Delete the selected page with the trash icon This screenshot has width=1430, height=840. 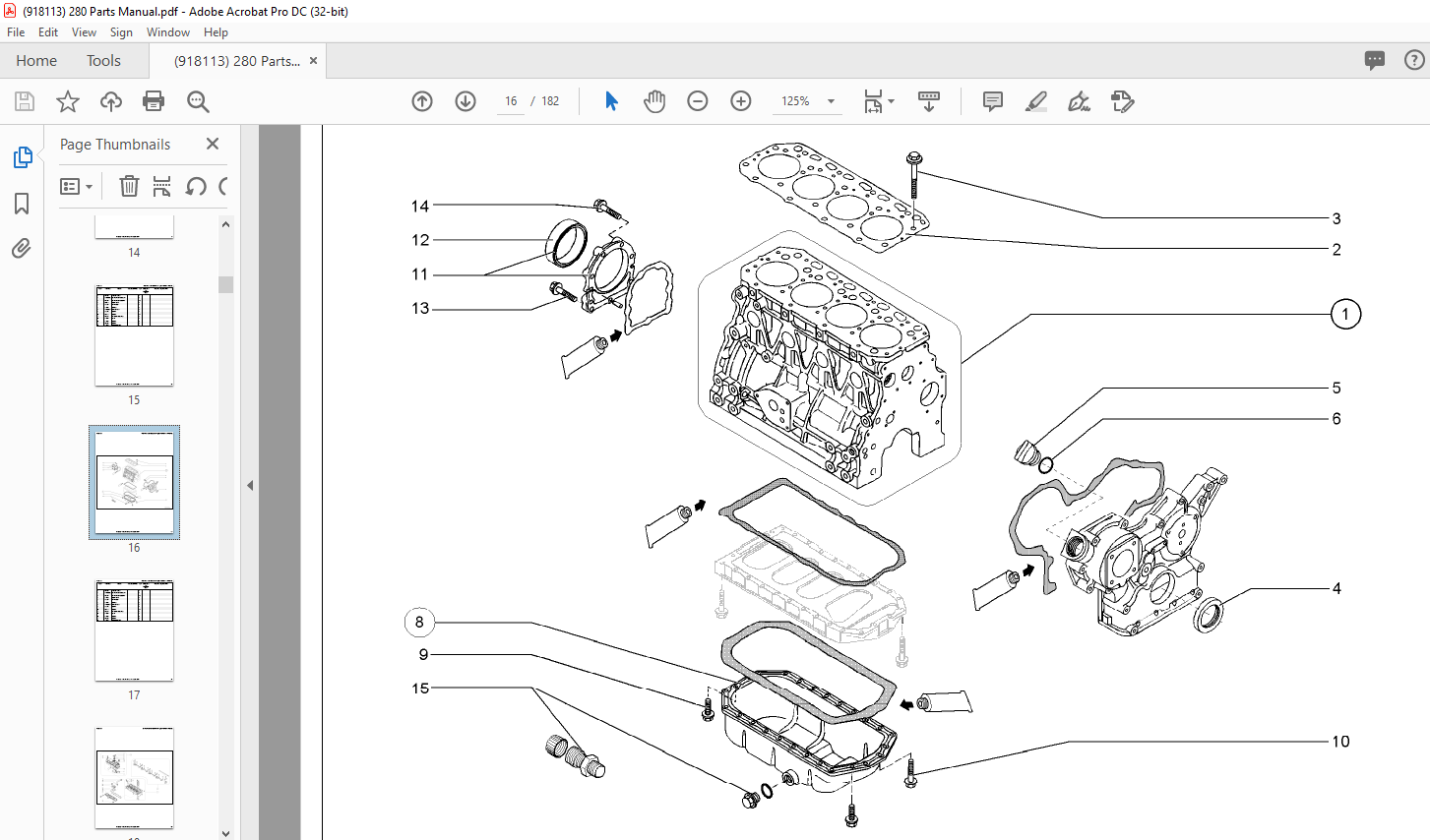[x=129, y=186]
